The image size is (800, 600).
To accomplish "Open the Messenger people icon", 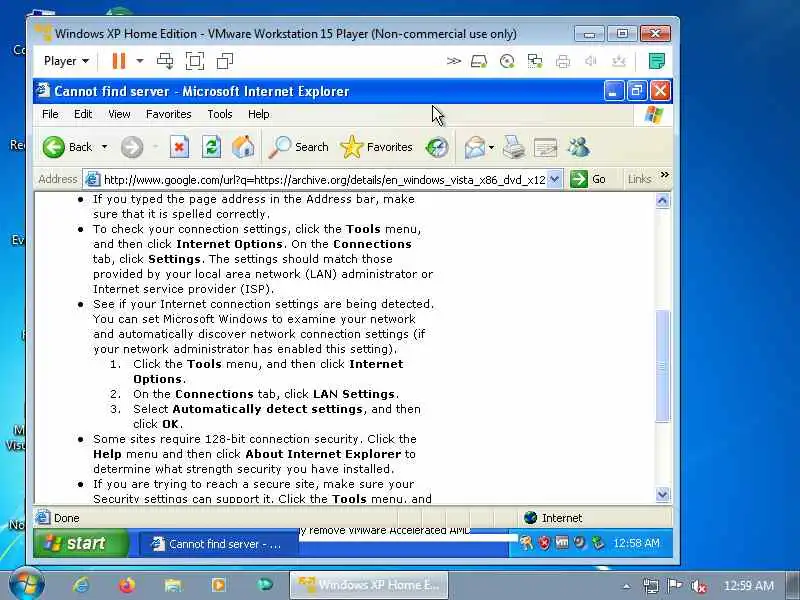I will click(579, 147).
